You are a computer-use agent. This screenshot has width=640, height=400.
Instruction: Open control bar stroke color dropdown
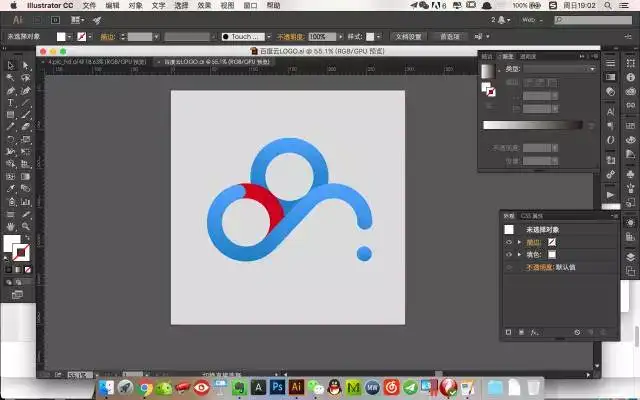[90, 37]
